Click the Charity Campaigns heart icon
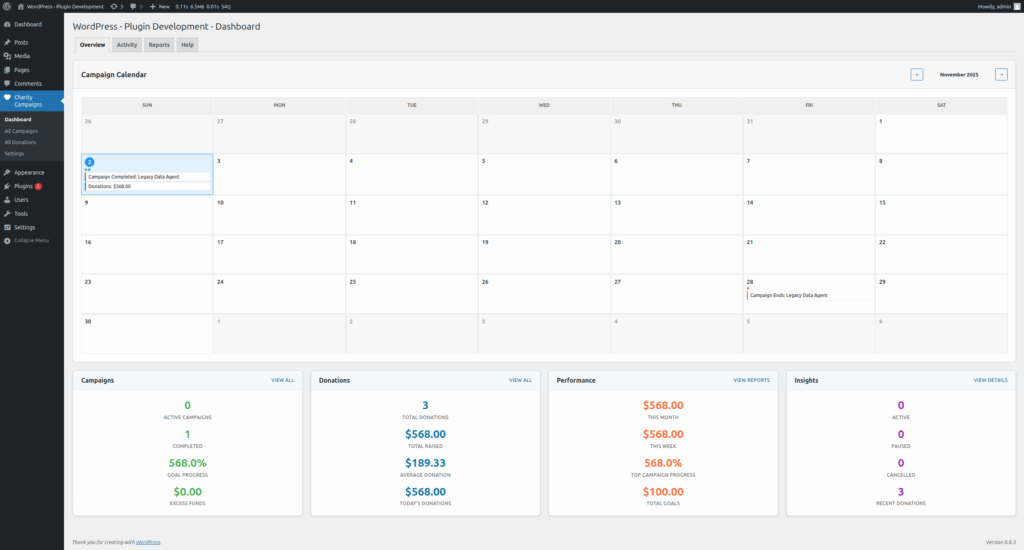This screenshot has height=550, width=1024. [x=7, y=97]
